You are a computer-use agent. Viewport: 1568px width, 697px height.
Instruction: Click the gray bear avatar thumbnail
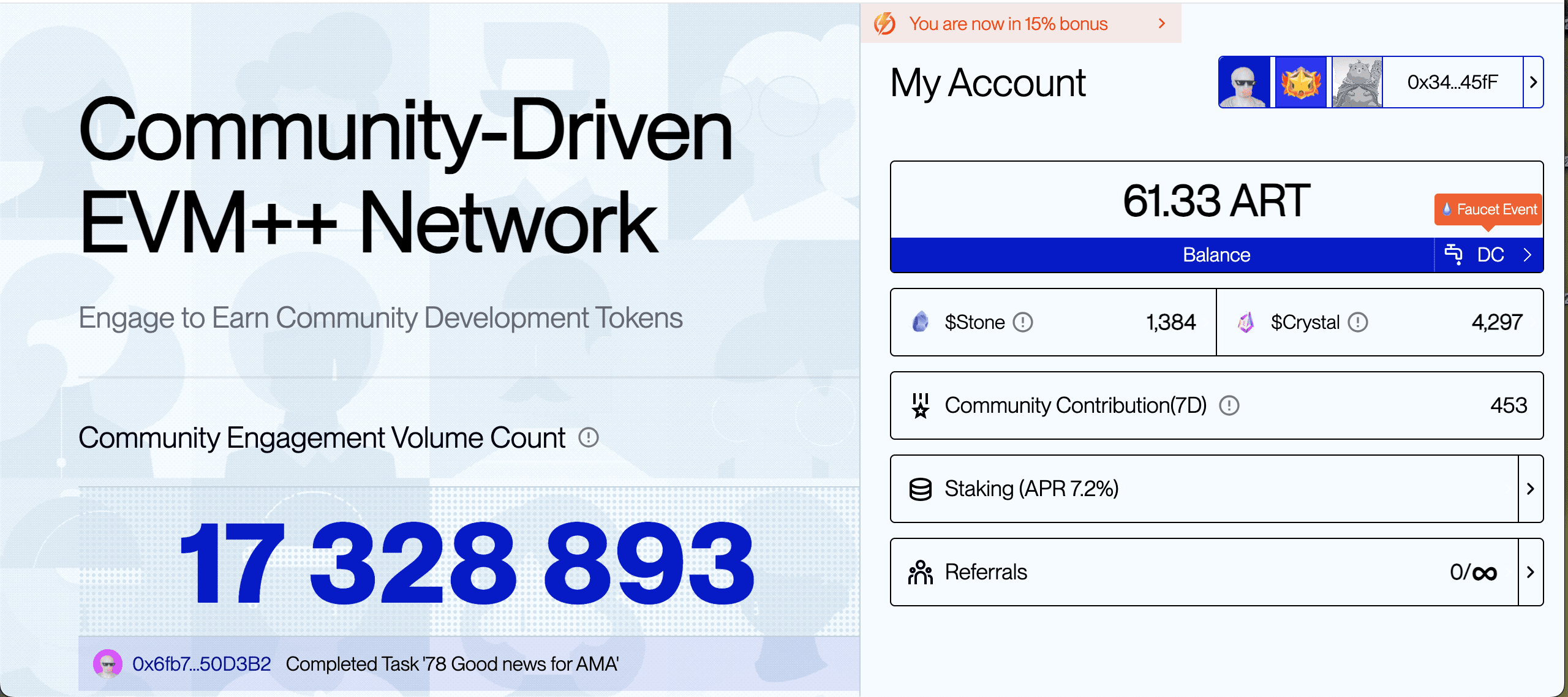tap(1357, 83)
